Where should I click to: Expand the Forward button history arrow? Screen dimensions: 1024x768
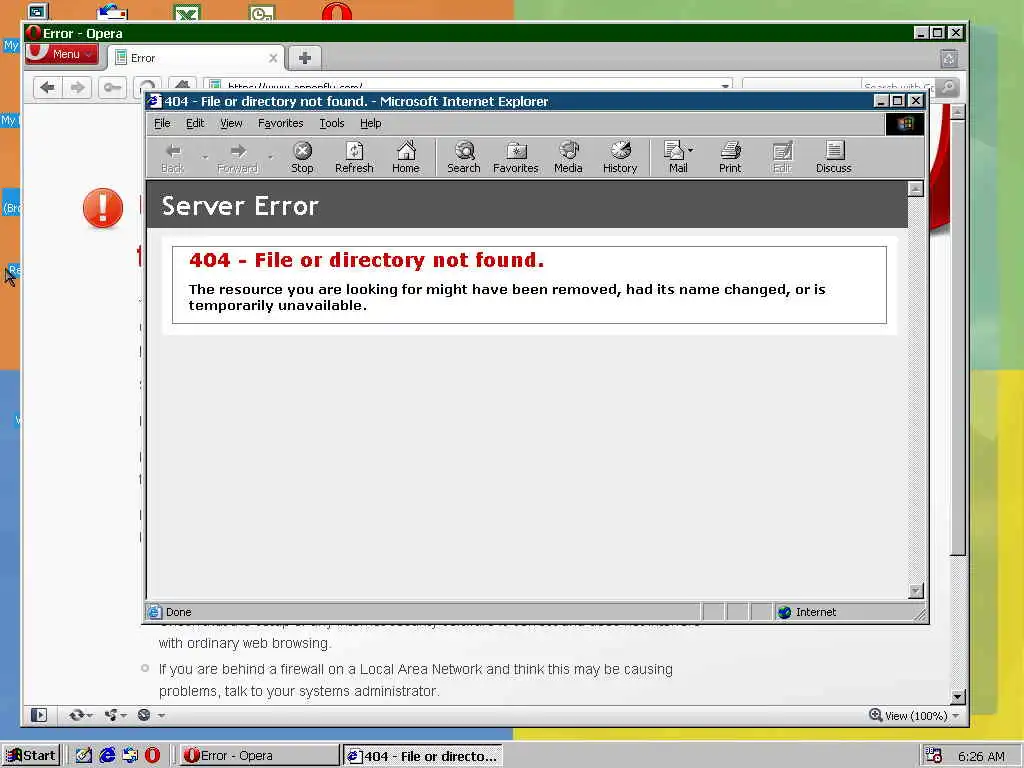270,157
